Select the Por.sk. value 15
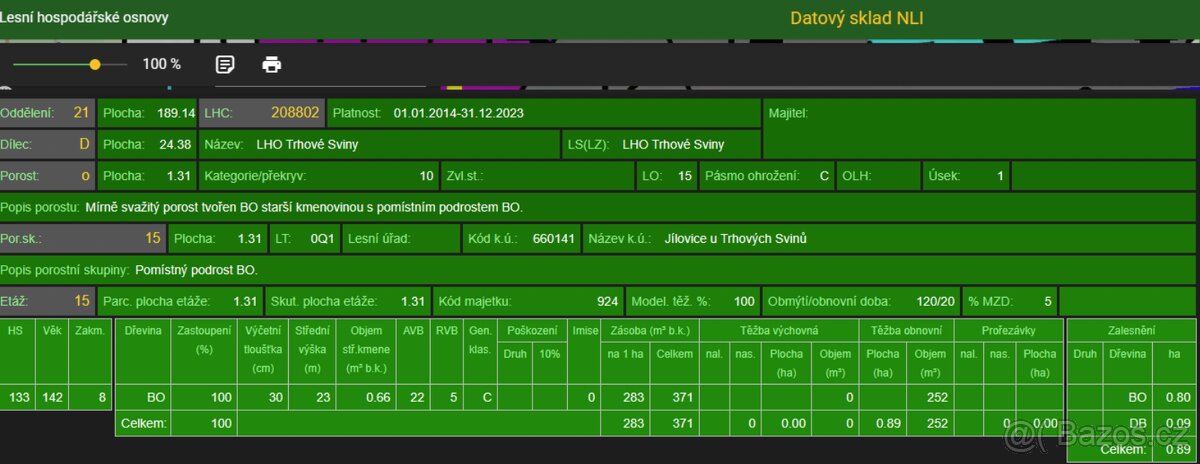 (x=153, y=239)
